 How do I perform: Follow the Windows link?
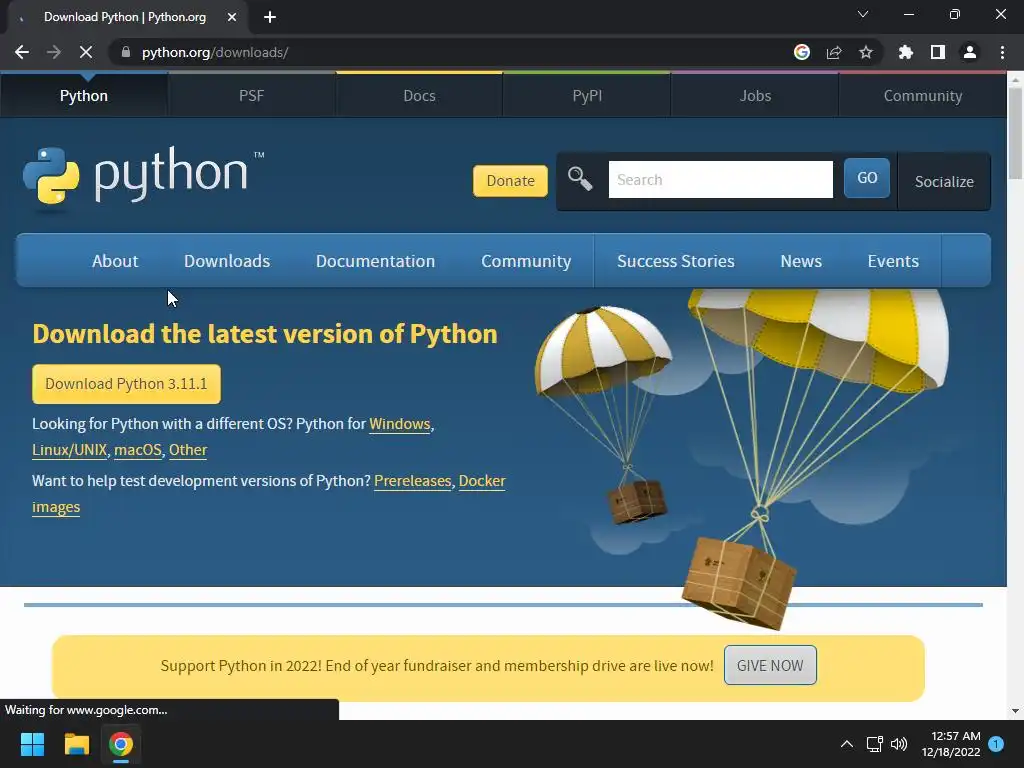point(400,424)
